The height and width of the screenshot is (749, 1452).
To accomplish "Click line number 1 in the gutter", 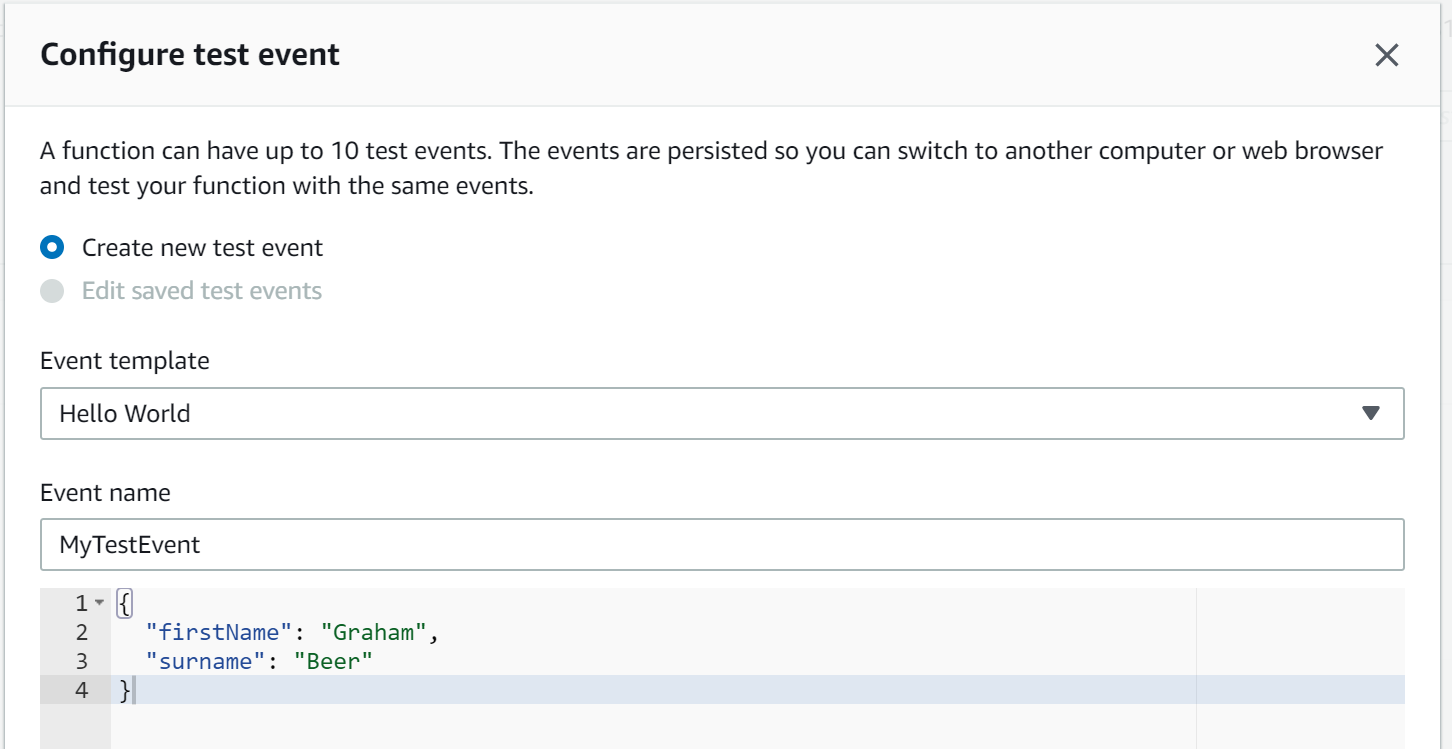I will point(81,602).
